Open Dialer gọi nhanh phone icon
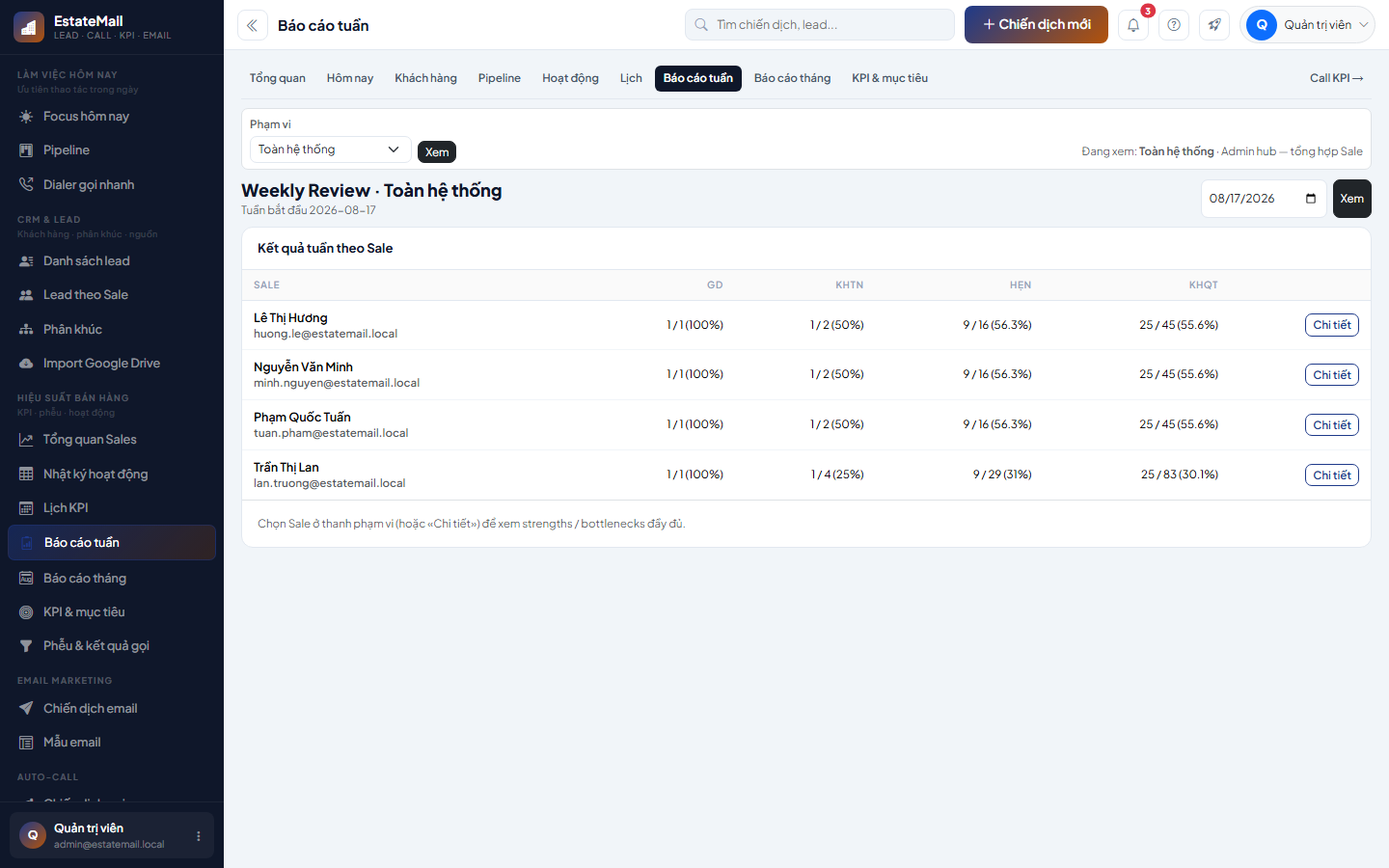 pyautogui.click(x=26, y=184)
